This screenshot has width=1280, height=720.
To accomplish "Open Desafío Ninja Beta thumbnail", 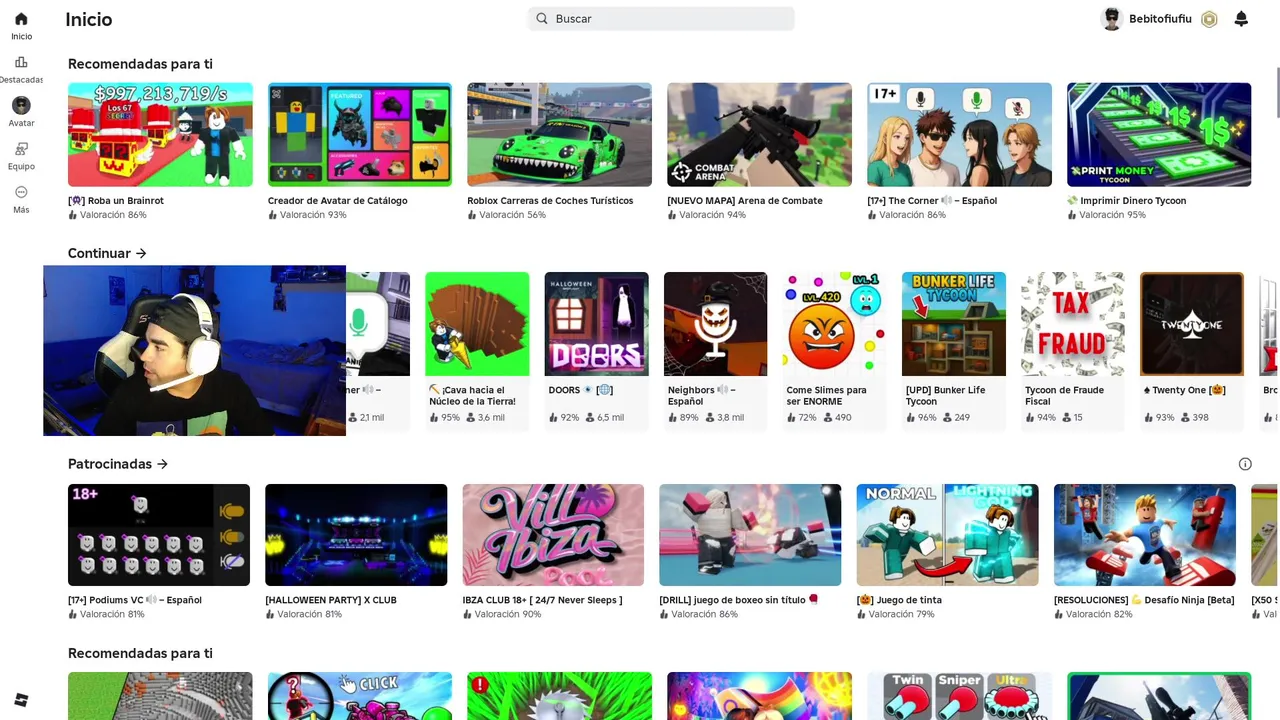I will (1145, 535).
